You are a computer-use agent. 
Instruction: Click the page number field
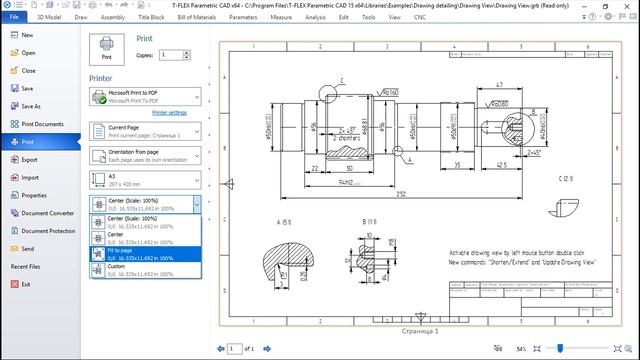[x=235, y=349]
